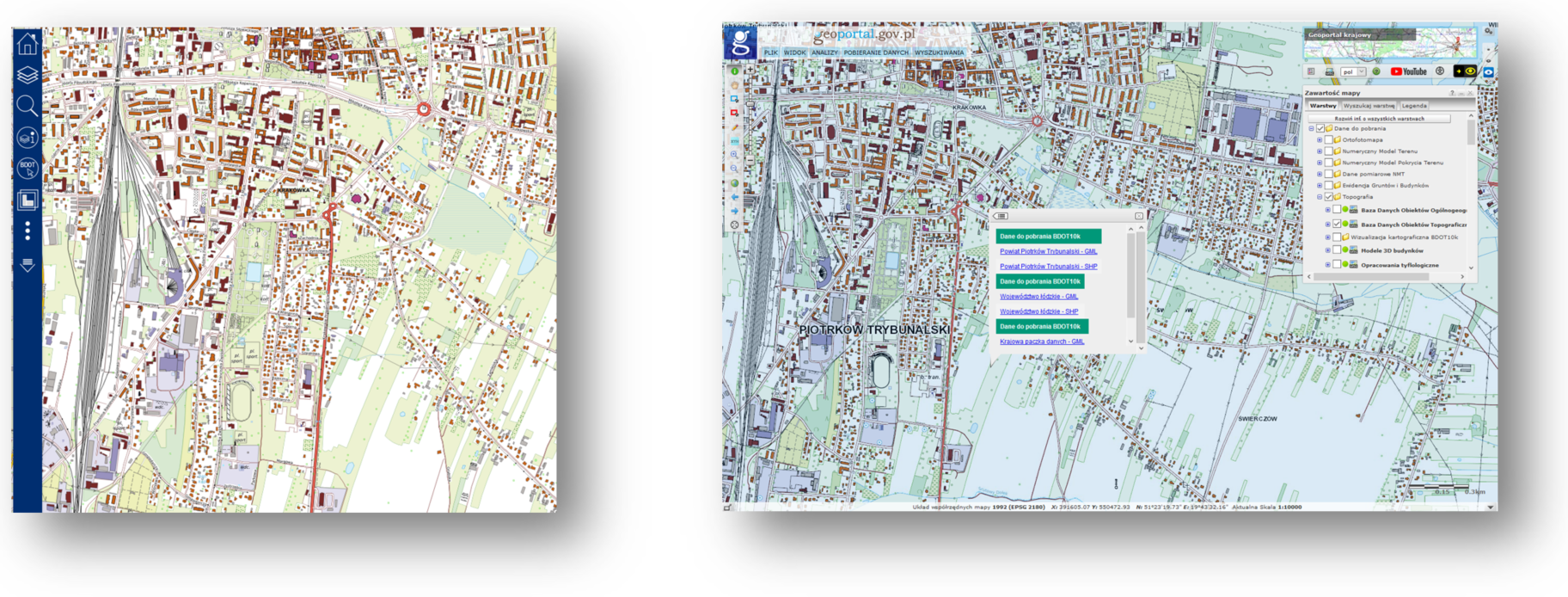Image resolution: width=1568 pixels, height=597 pixels.
Task: Click the YouTube icon in geoportal toolbar
Action: [1408, 71]
